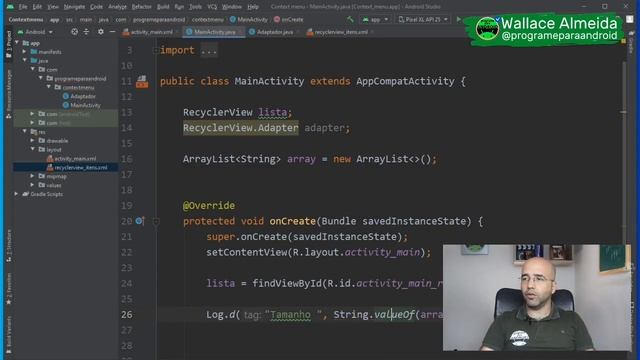This screenshot has width=640, height=360.
Task: Expand the manifests folder
Action: tap(24, 51)
